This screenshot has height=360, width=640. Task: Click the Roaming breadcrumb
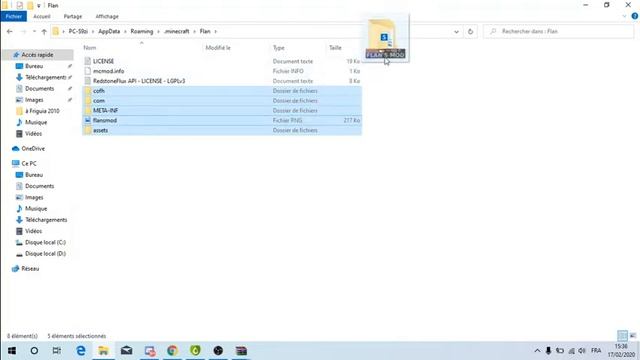point(142,31)
